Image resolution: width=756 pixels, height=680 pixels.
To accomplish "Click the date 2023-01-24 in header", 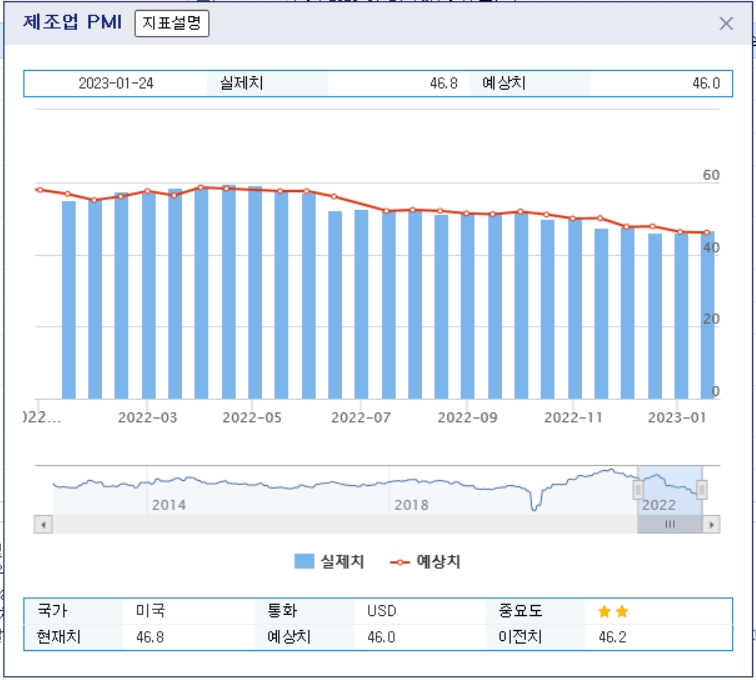I will click(x=116, y=83).
